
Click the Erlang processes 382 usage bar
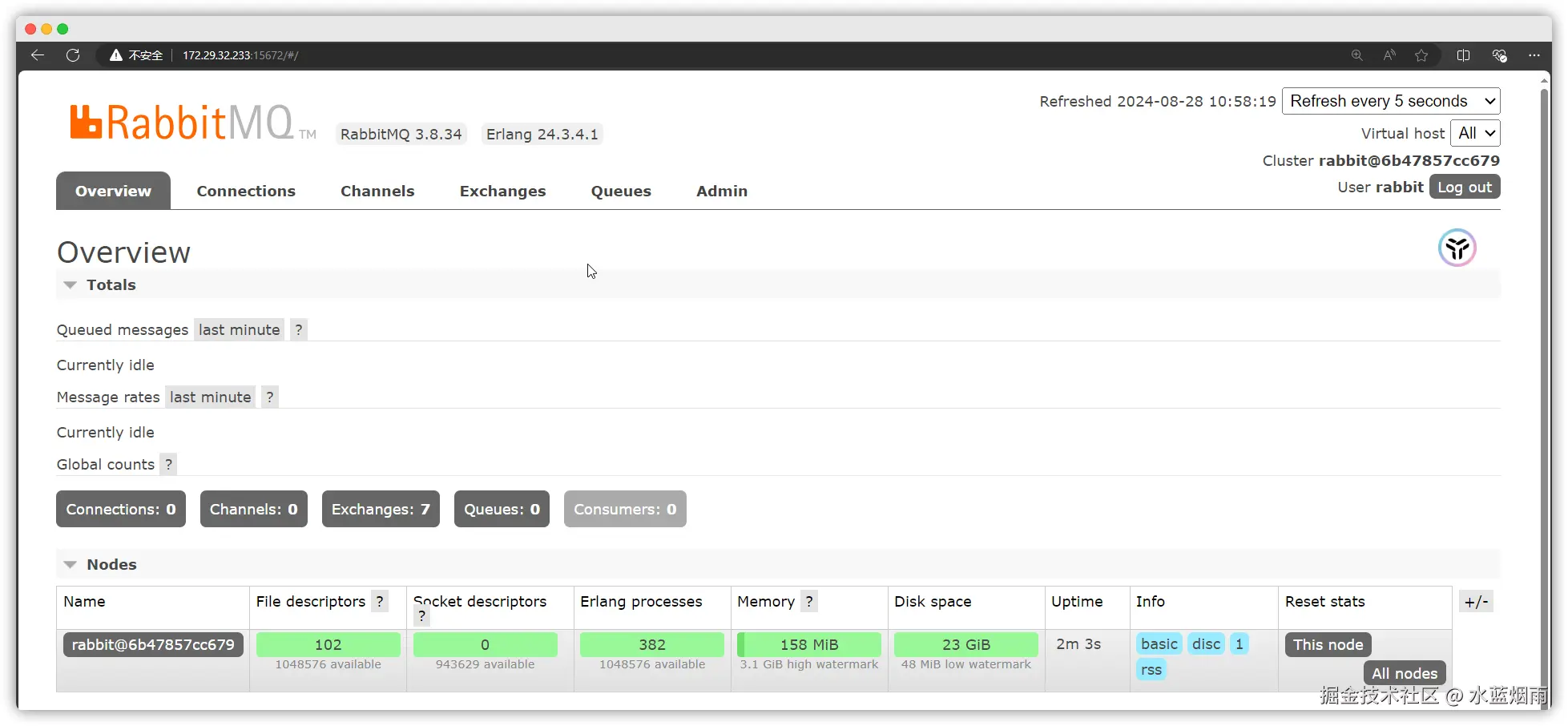pyautogui.click(x=652, y=644)
